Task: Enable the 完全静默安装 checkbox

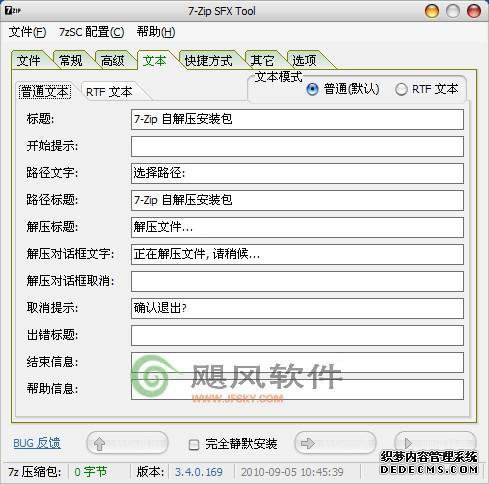Action: [x=194, y=444]
